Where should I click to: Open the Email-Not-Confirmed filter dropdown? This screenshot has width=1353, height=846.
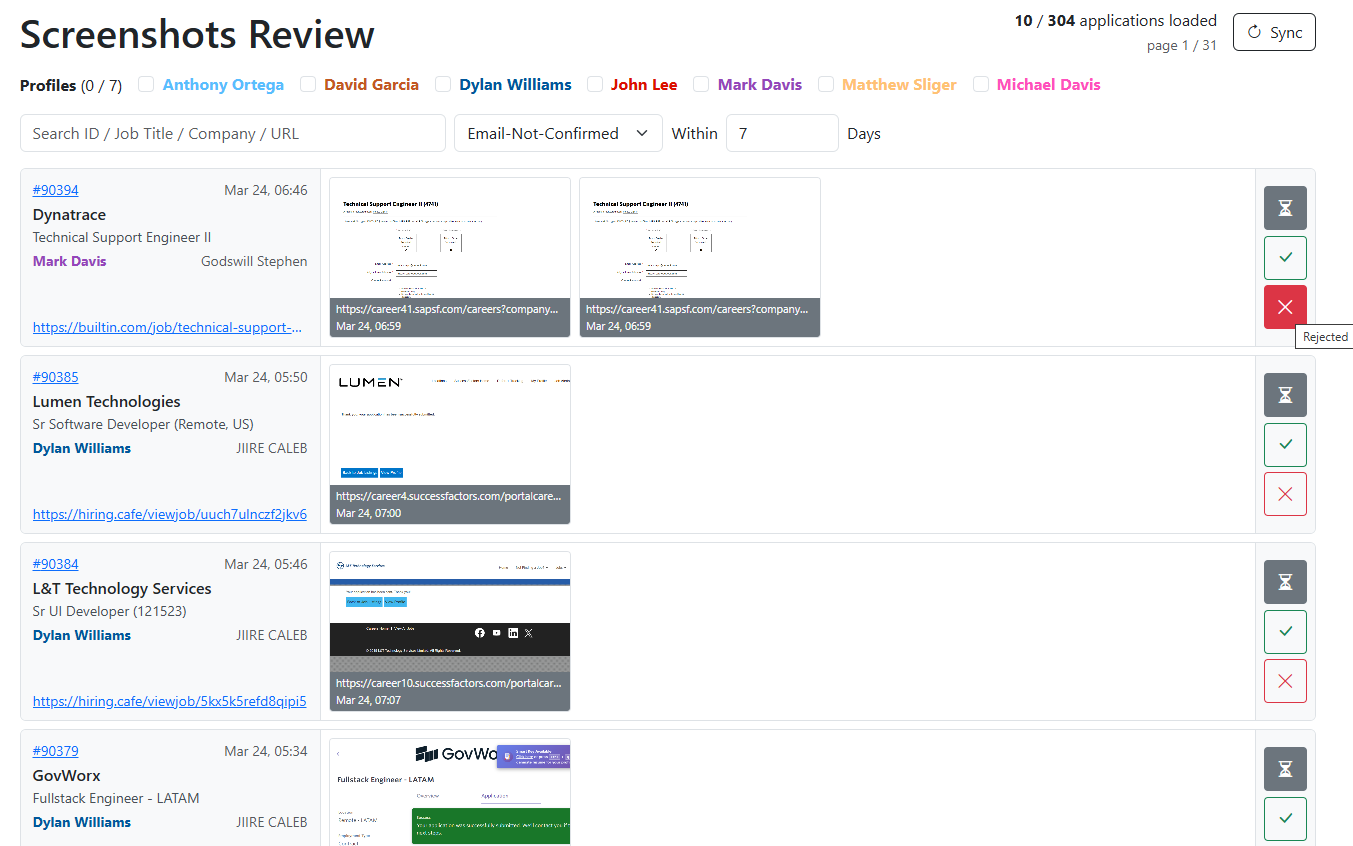pyautogui.click(x=558, y=132)
